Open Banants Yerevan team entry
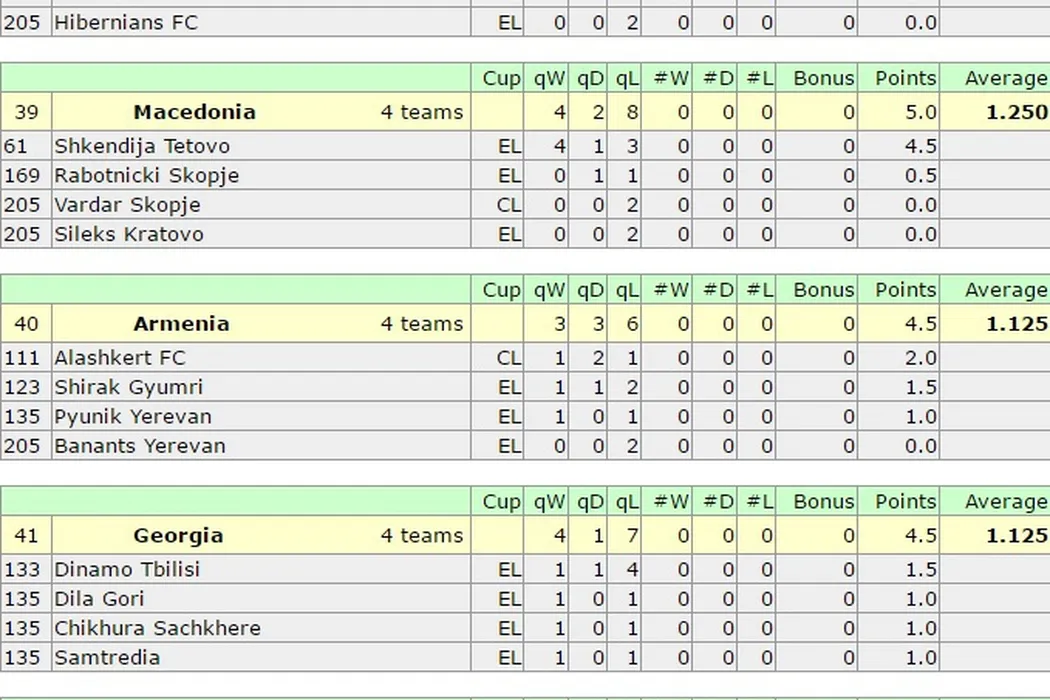Image resolution: width=1050 pixels, height=700 pixels. point(140,446)
